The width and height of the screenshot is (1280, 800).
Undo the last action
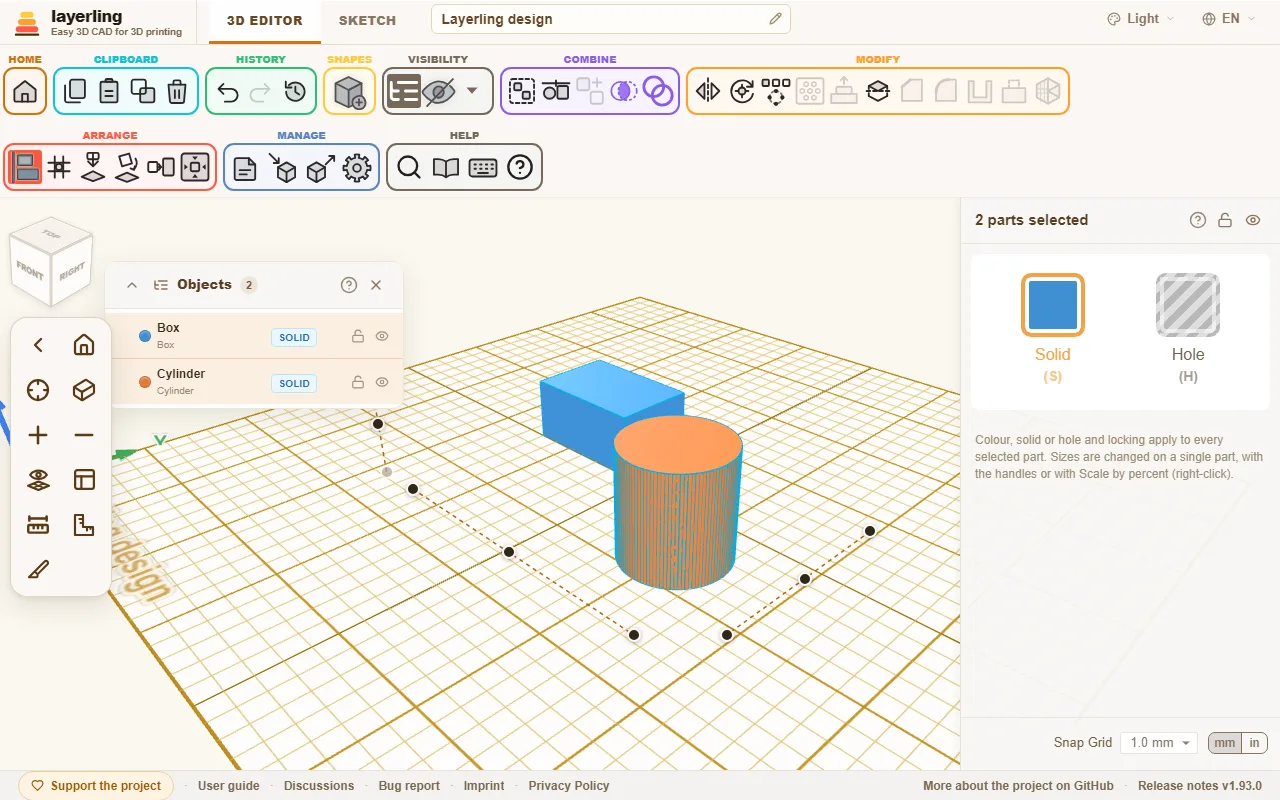(227, 92)
